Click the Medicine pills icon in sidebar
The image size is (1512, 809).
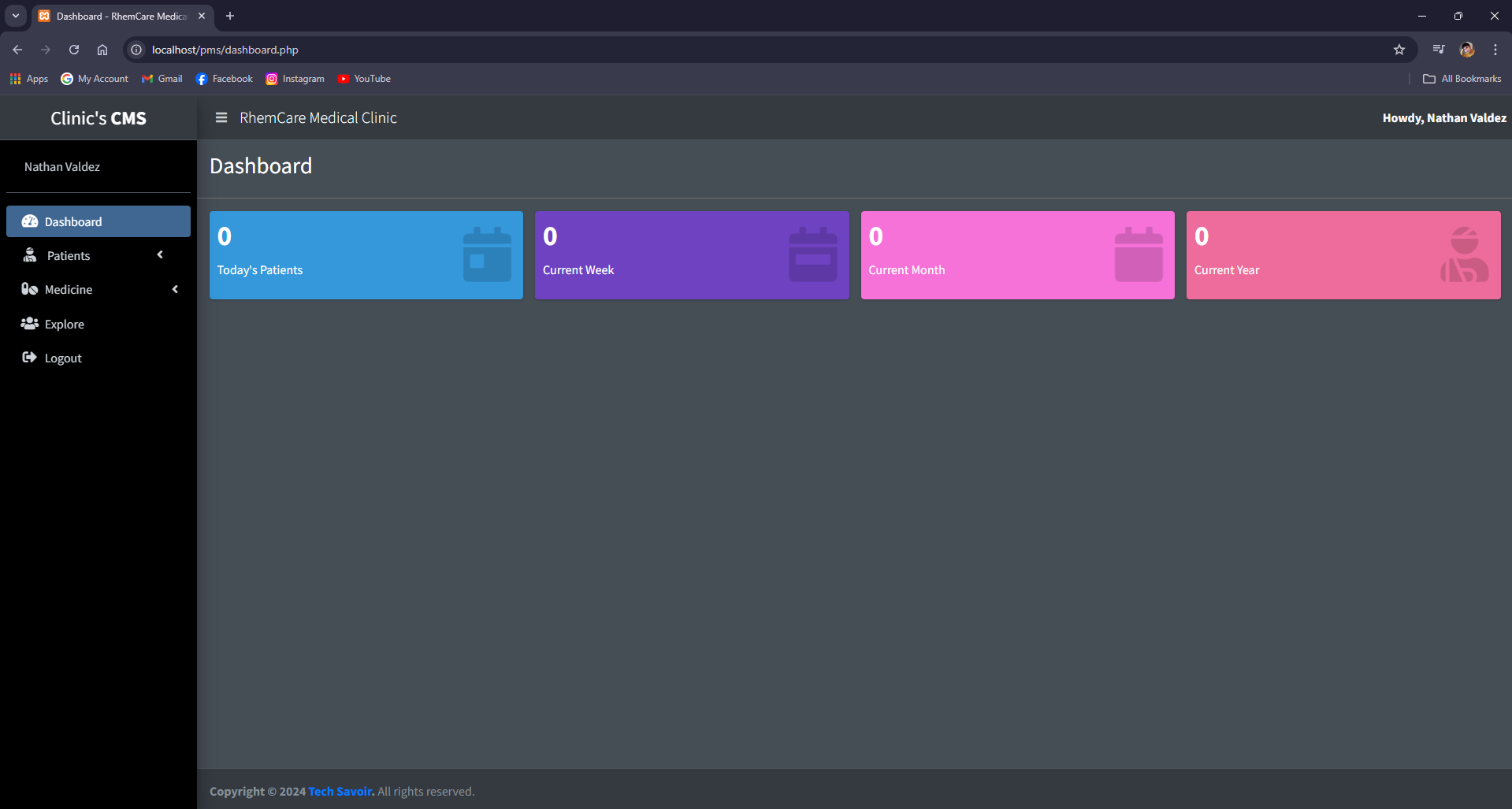pyautogui.click(x=30, y=289)
